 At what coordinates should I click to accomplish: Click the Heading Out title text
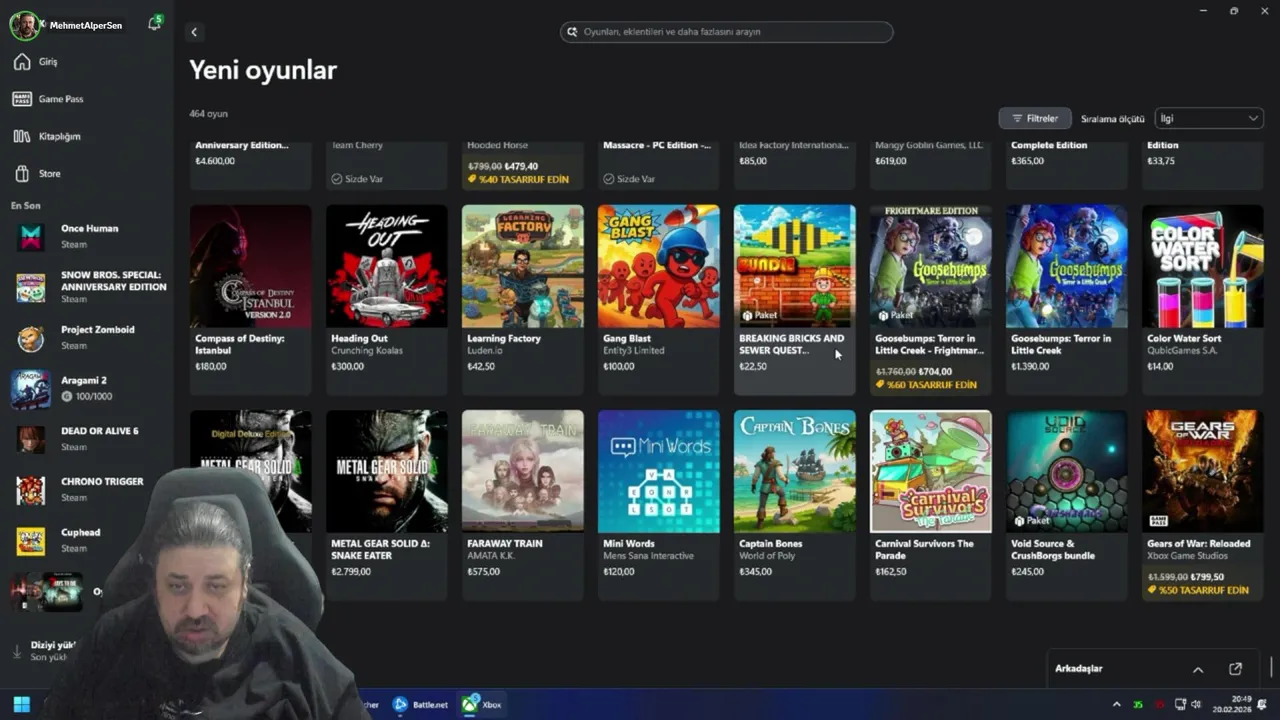pyautogui.click(x=359, y=338)
